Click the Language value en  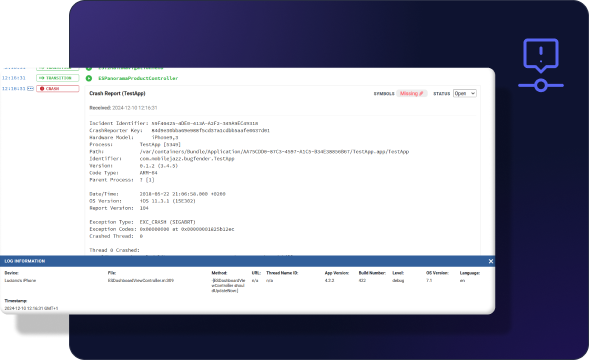(462, 280)
